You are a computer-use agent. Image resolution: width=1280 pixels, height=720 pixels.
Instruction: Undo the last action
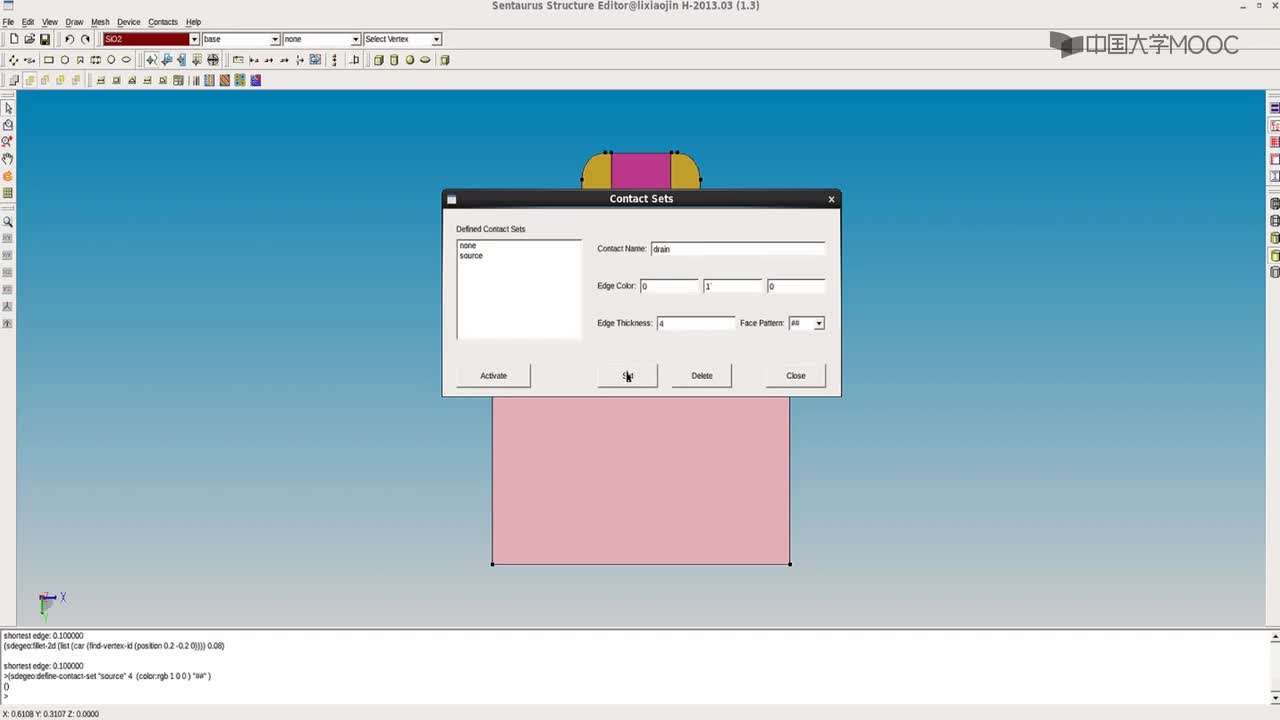coord(69,39)
